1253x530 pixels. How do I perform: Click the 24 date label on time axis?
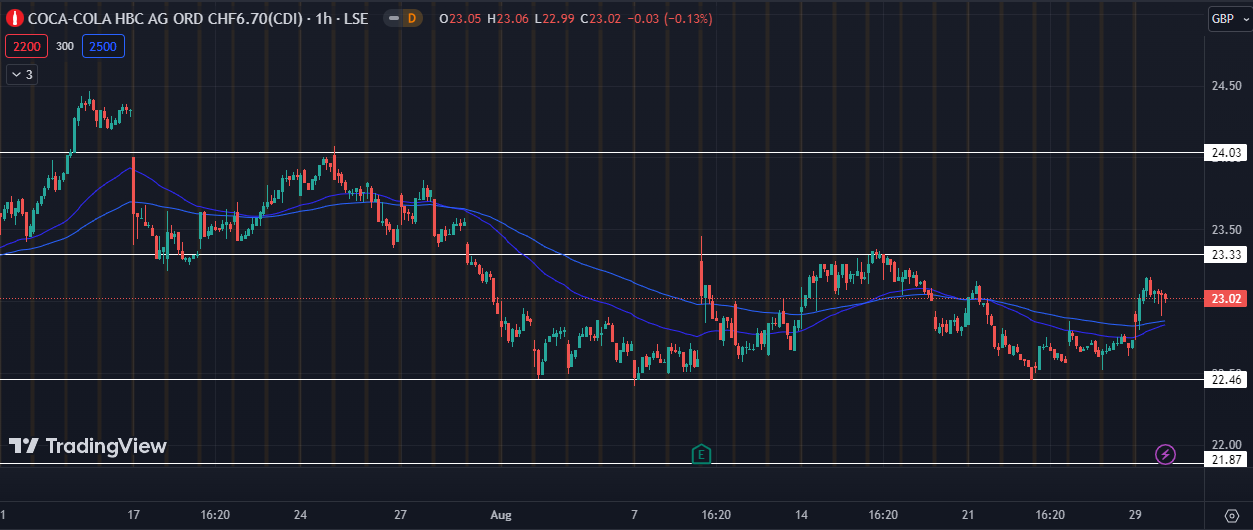[x=300, y=515]
